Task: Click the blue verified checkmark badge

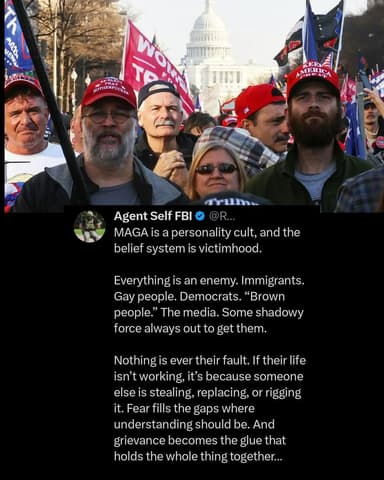Action: (200, 216)
